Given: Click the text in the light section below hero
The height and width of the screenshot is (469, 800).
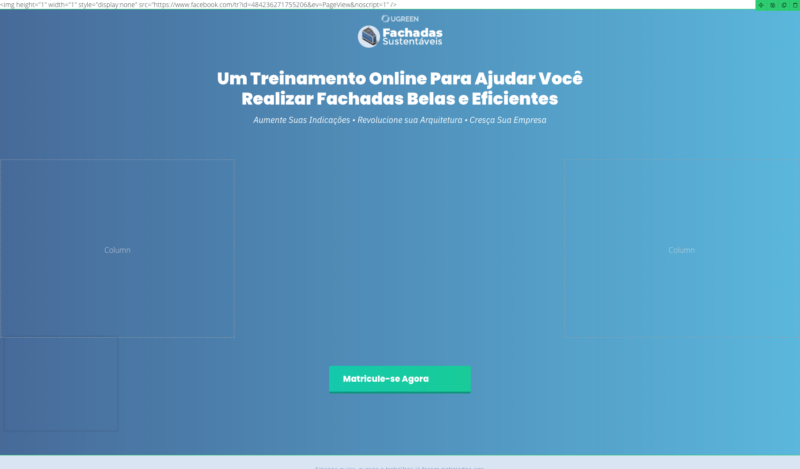Looking at the screenshot, I should [x=400, y=466].
